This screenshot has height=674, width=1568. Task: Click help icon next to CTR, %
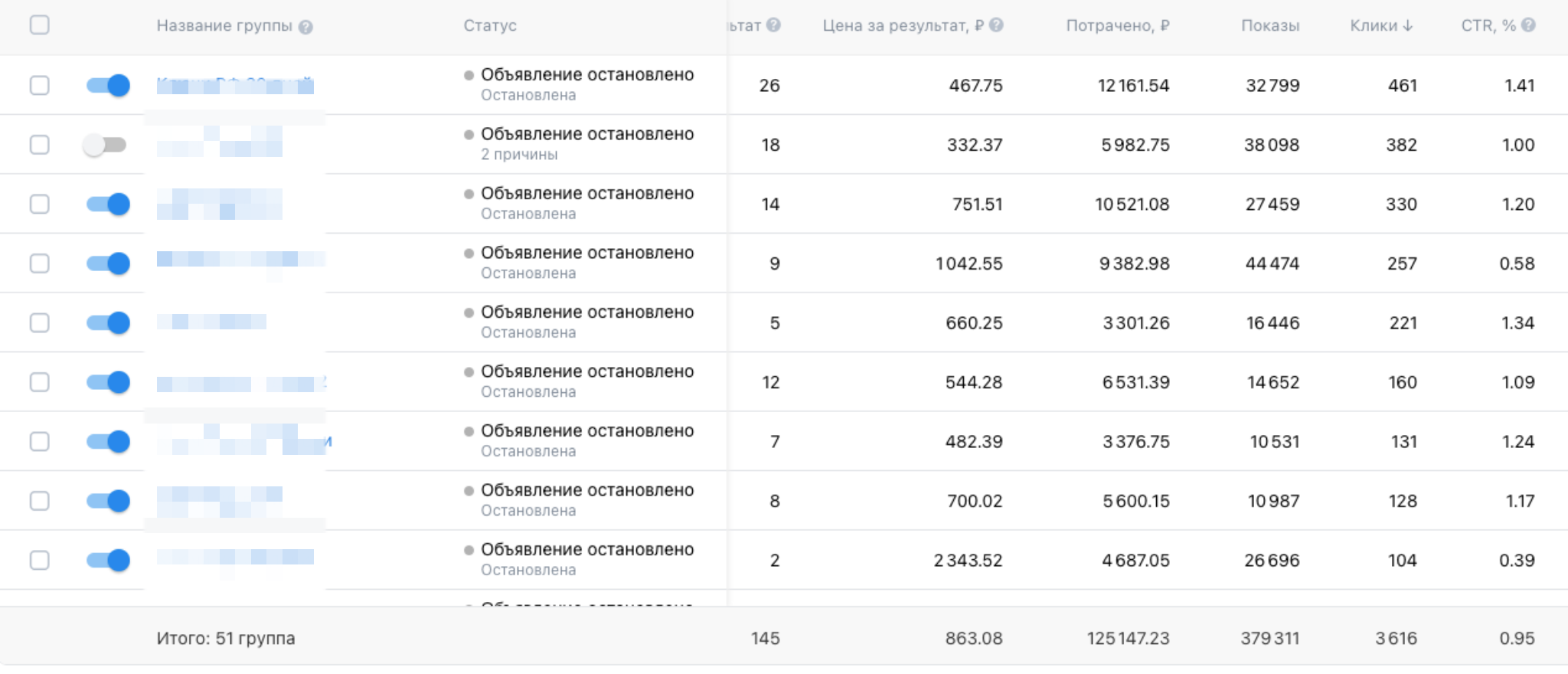pos(1528,25)
